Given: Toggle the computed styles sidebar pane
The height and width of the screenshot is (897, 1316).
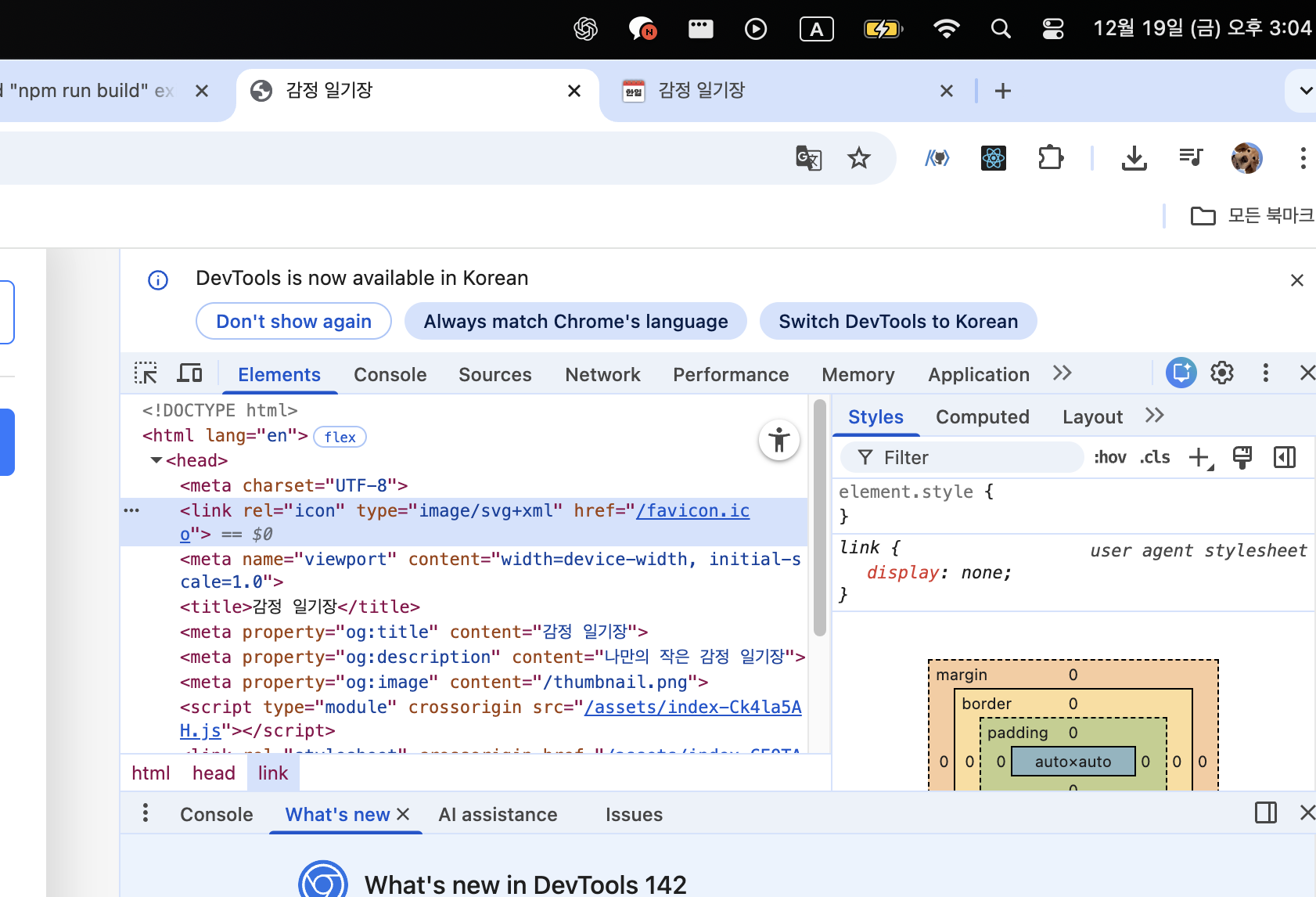Looking at the screenshot, I should pos(1285,458).
